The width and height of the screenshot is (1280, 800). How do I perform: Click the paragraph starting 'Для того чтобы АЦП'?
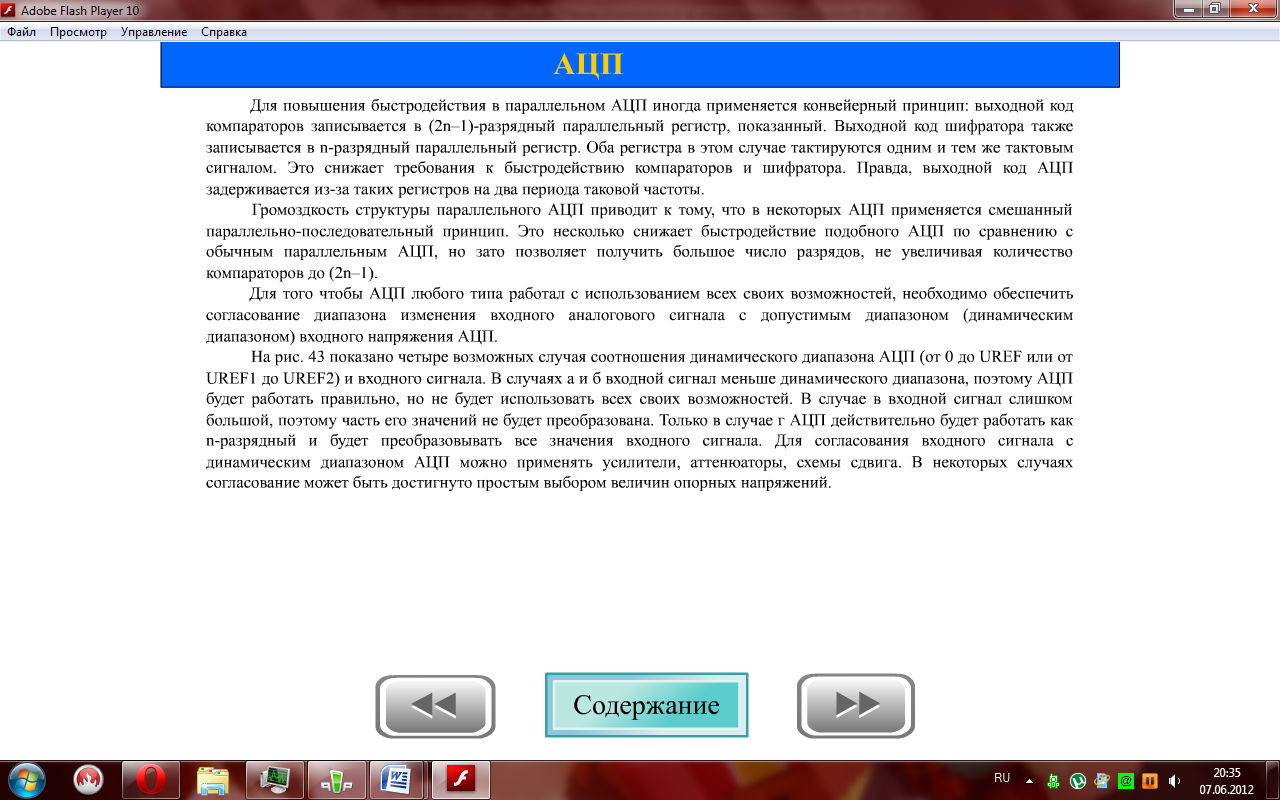click(x=640, y=314)
